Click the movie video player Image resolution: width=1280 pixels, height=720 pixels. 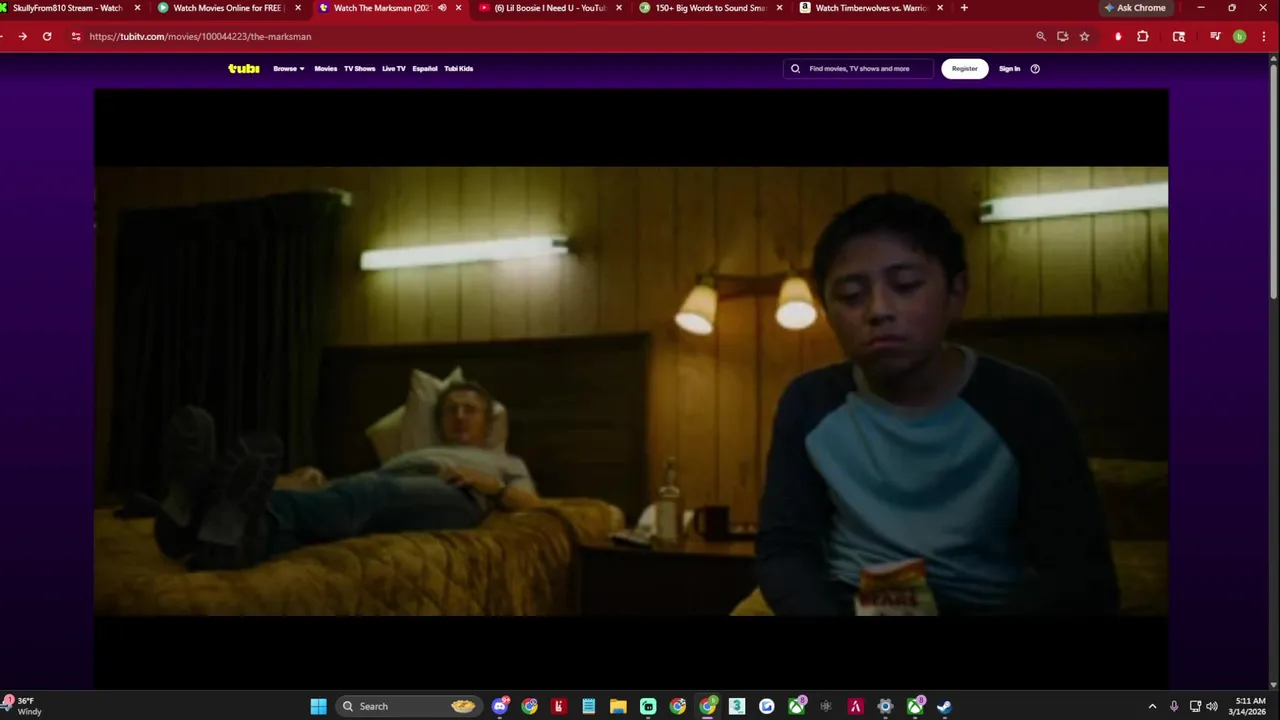coord(631,390)
